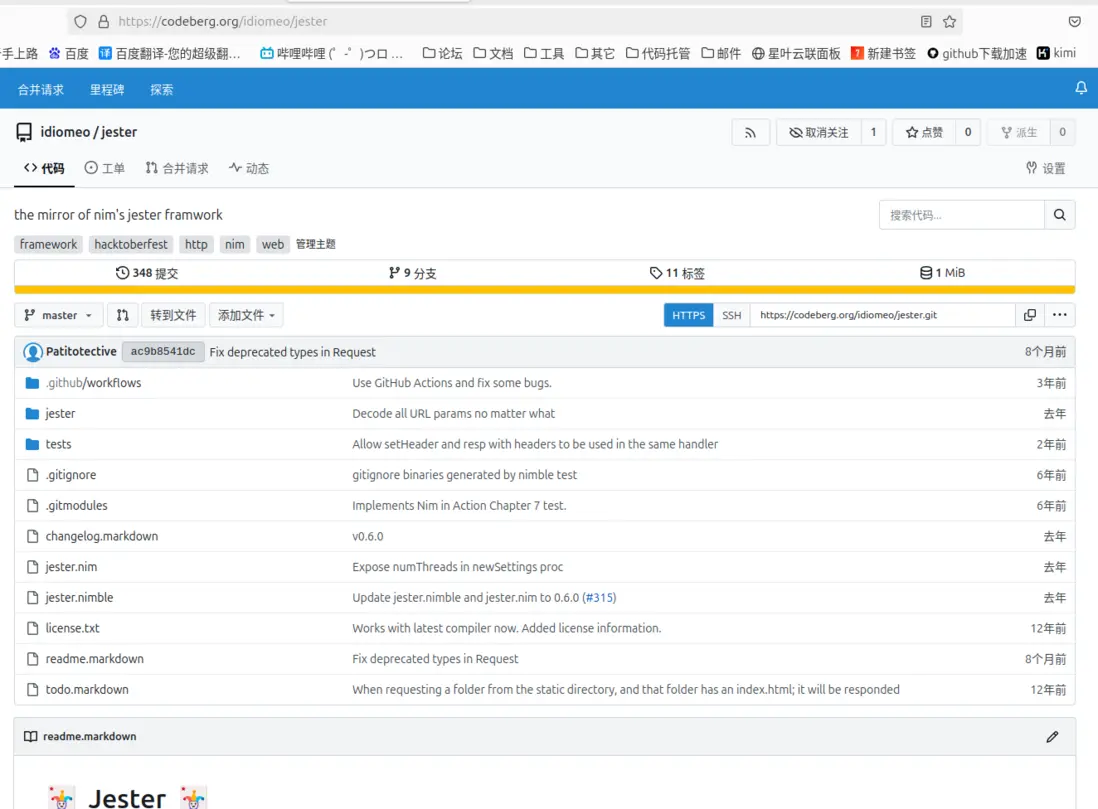Switch to the 工单 issues tab
Viewport: 1098px width, 809px height.
[x=104, y=168]
